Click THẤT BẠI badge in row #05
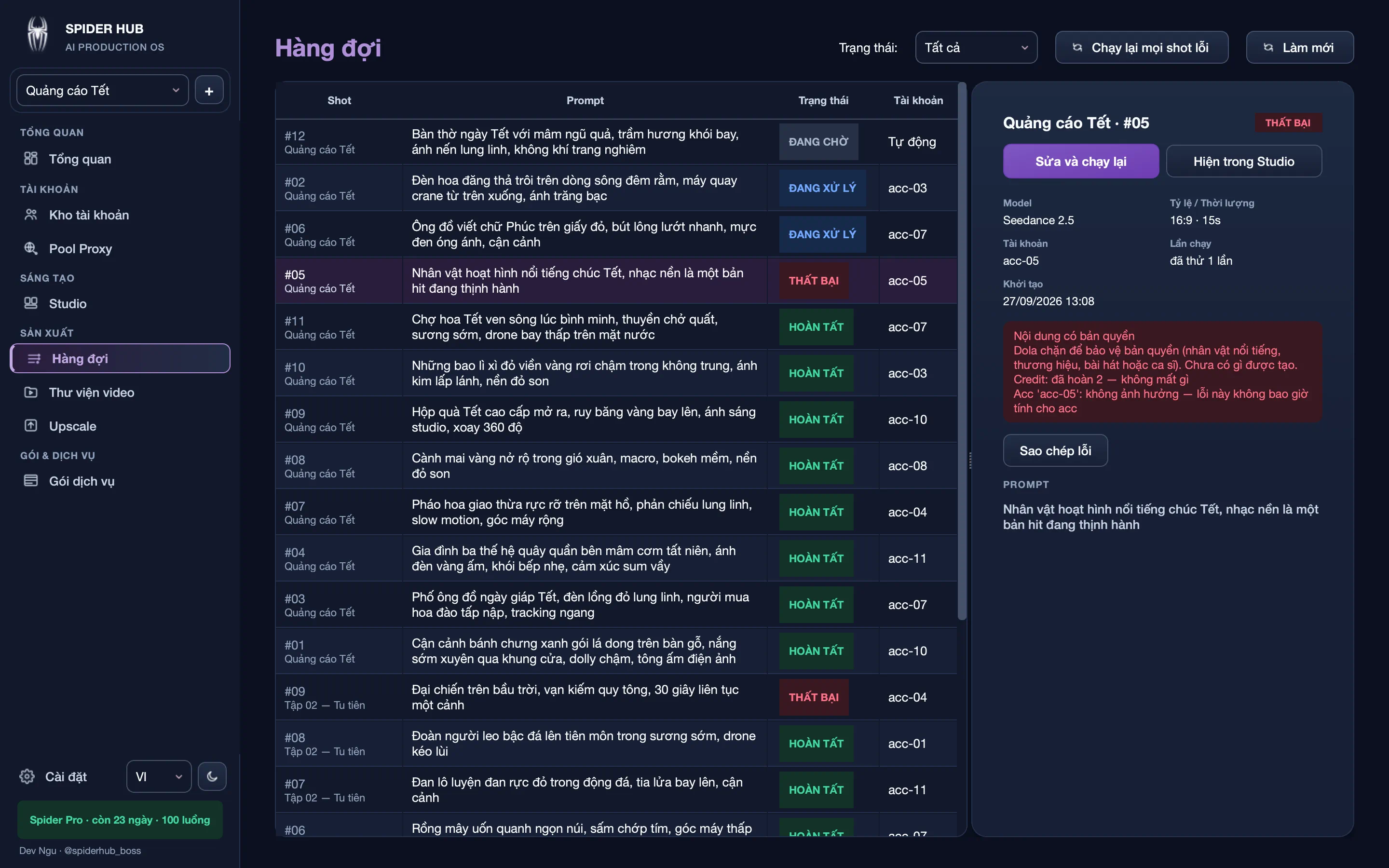The width and height of the screenshot is (1389, 868). [813, 281]
